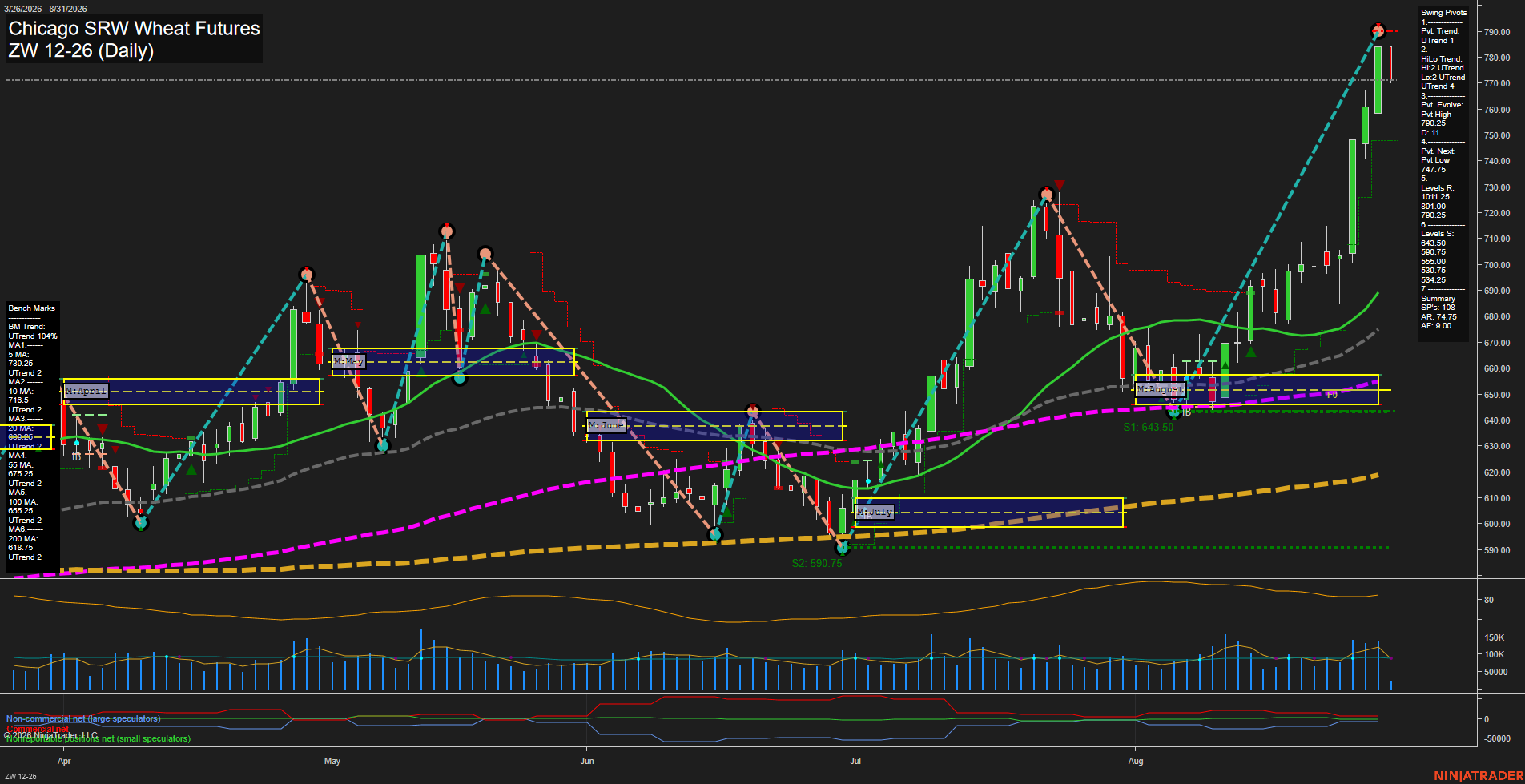Click the August swing low pivot near S1
The height and width of the screenshot is (784, 1525).
pos(1174,412)
